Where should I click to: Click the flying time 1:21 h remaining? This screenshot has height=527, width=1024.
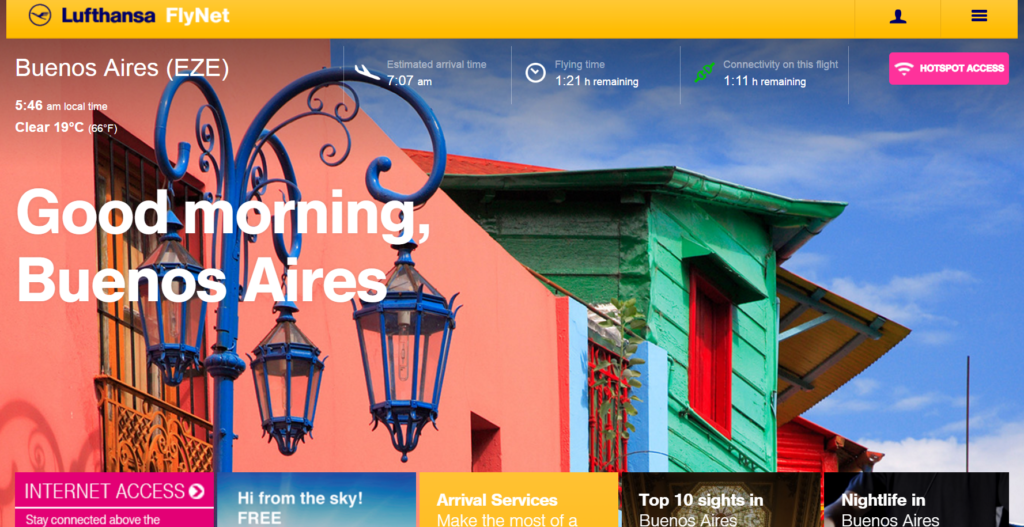597,82
